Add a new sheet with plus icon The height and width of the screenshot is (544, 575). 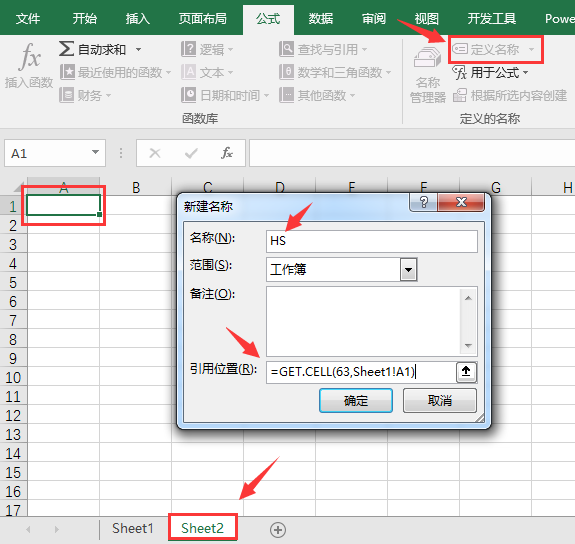click(x=278, y=529)
